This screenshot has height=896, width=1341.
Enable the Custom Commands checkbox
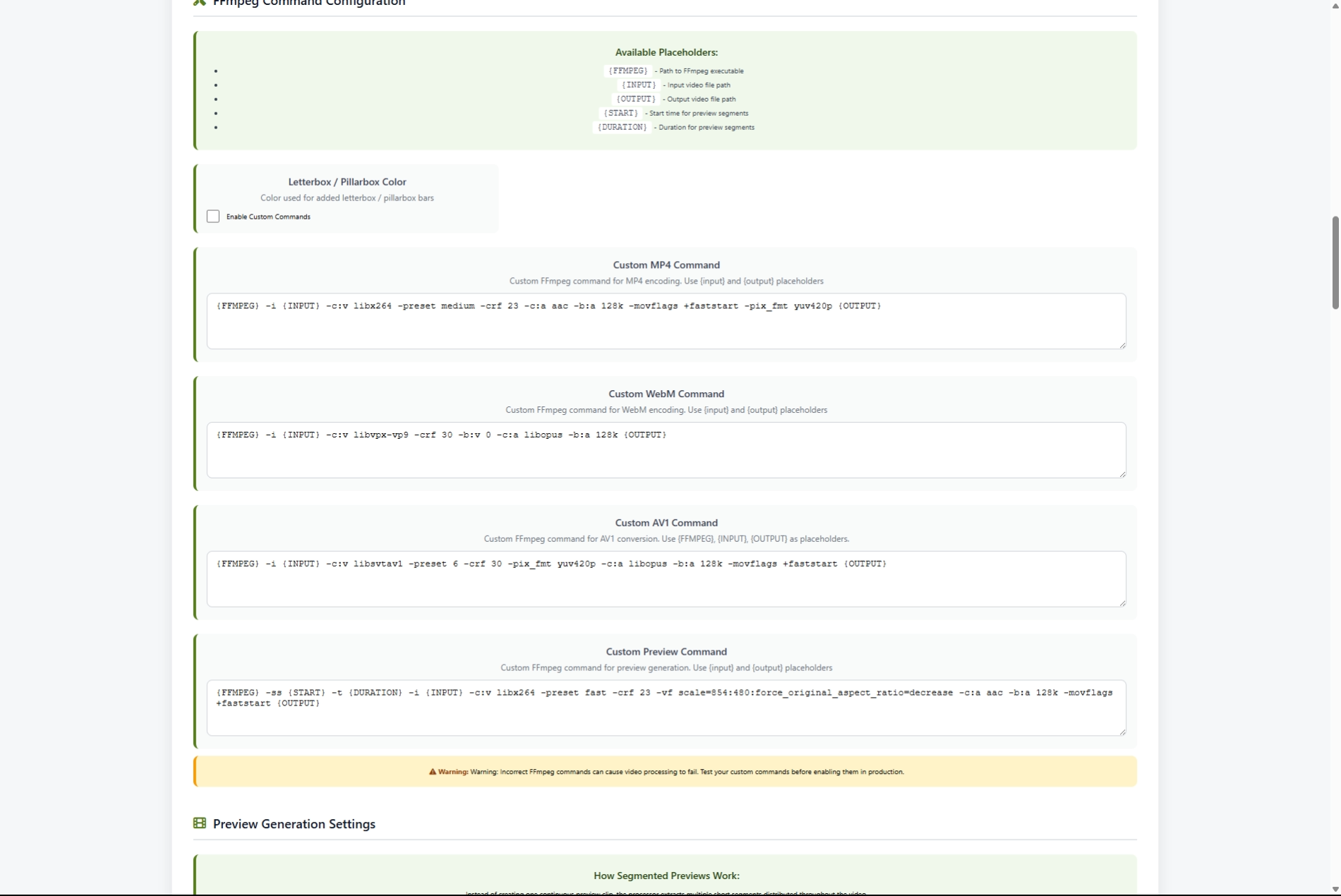click(x=212, y=217)
